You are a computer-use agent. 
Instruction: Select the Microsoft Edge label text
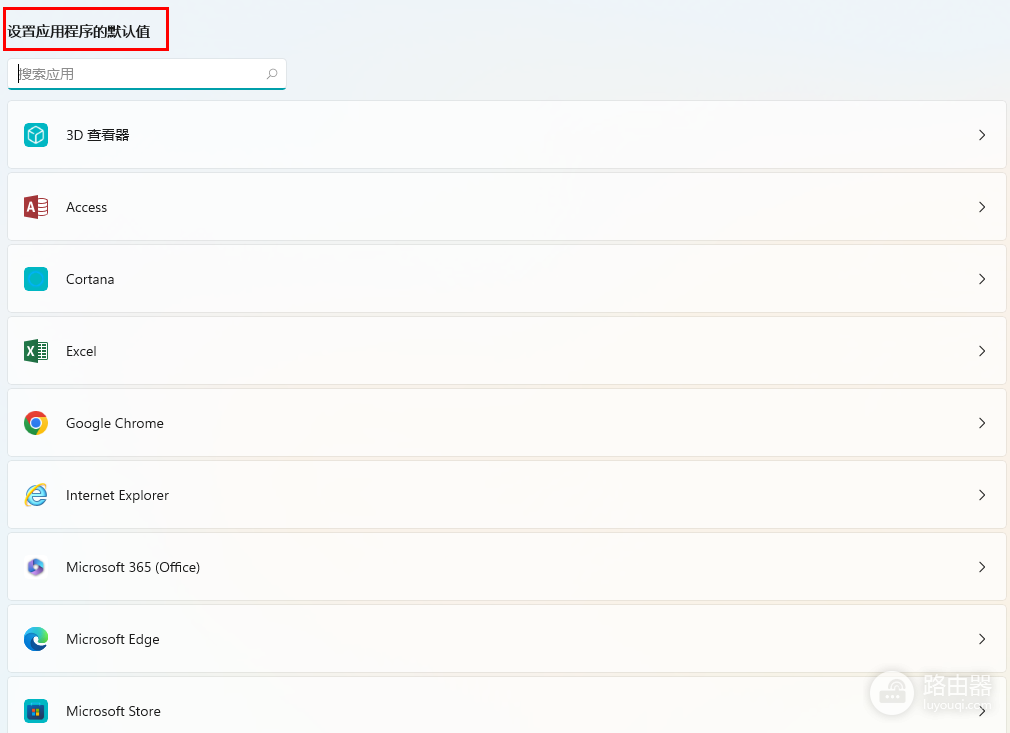pyautogui.click(x=113, y=639)
